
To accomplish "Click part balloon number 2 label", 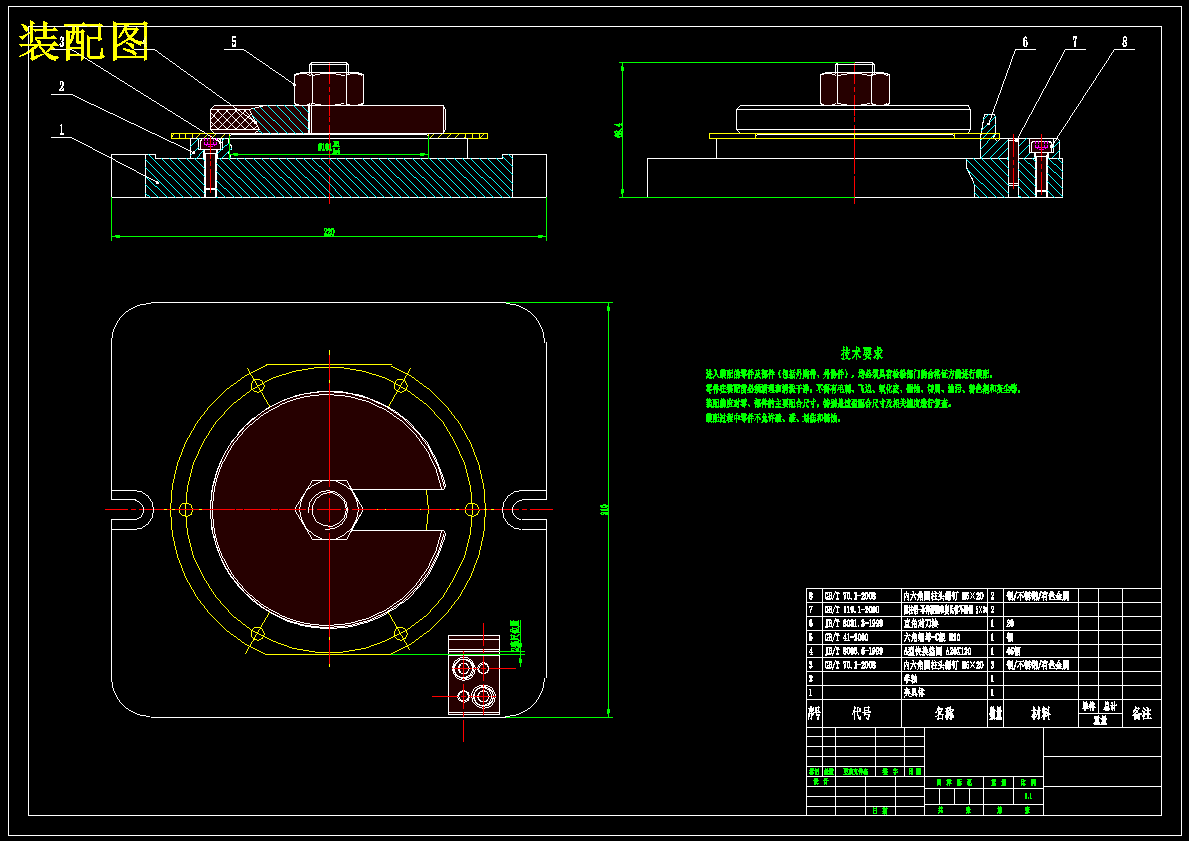I will pyautogui.click(x=61, y=86).
